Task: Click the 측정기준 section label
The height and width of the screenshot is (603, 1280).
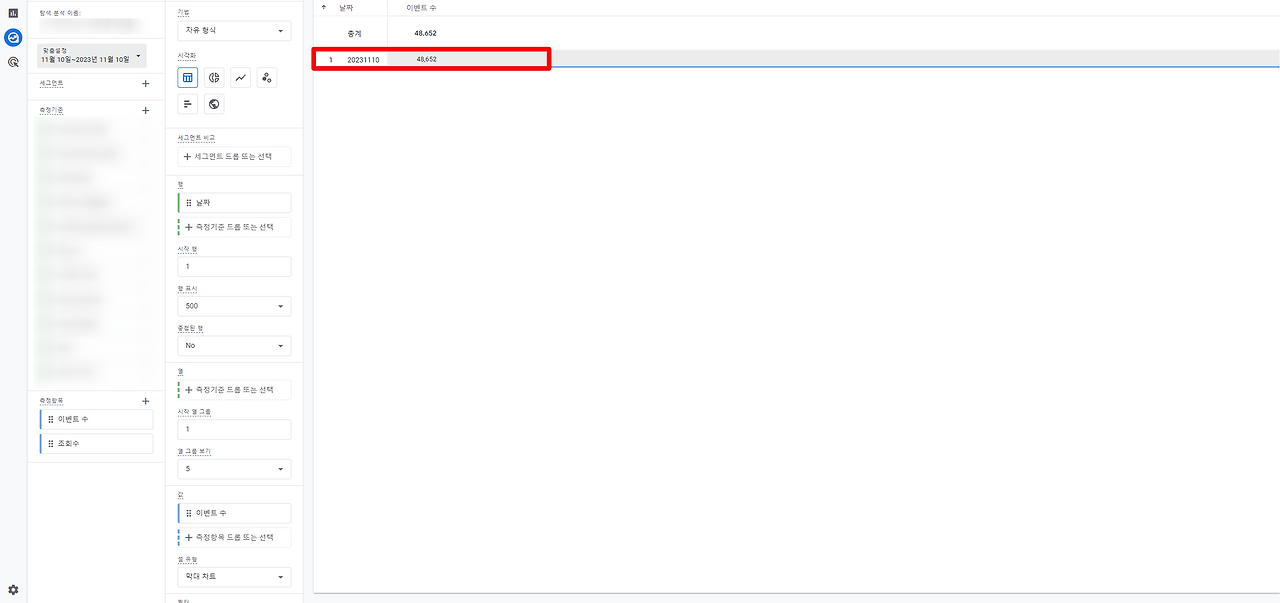Action: 51,111
